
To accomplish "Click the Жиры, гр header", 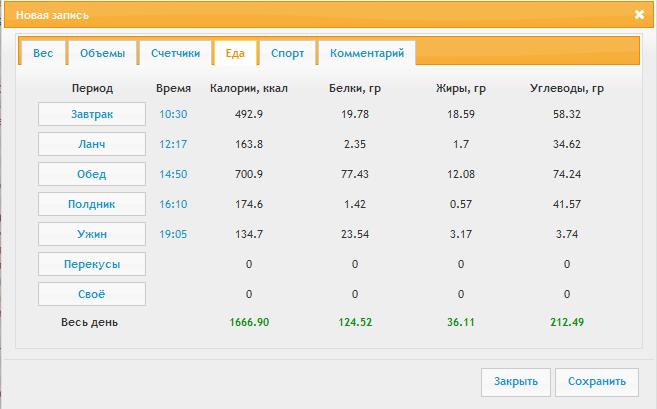I will tap(461, 88).
